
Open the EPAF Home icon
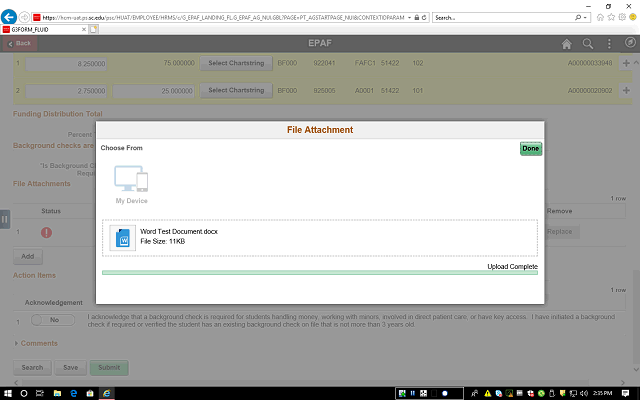(567, 44)
